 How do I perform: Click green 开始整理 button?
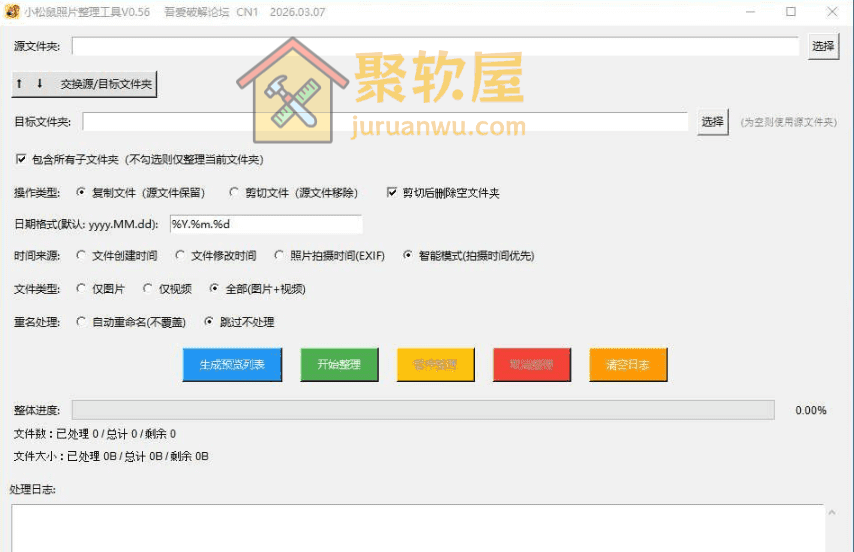[x=339, y=365]
